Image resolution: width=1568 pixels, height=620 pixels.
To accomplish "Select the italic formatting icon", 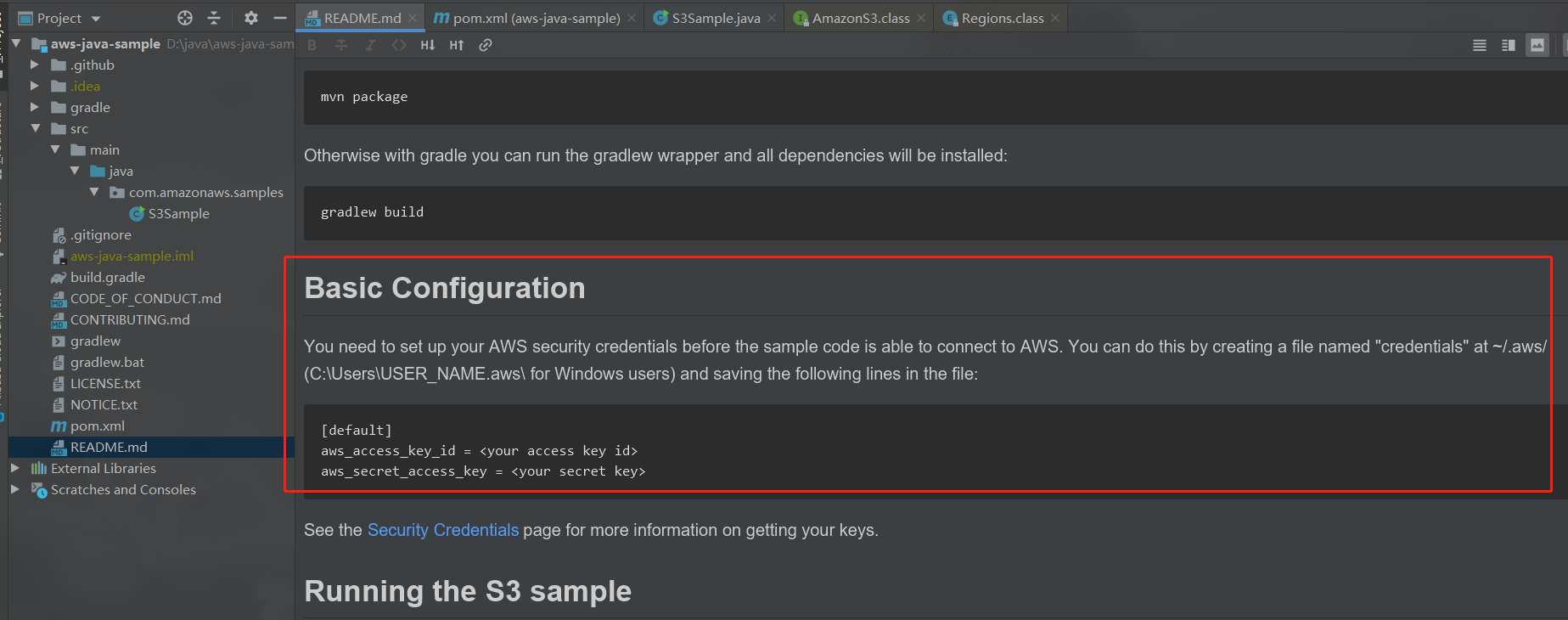I will [x=370, y=44].
